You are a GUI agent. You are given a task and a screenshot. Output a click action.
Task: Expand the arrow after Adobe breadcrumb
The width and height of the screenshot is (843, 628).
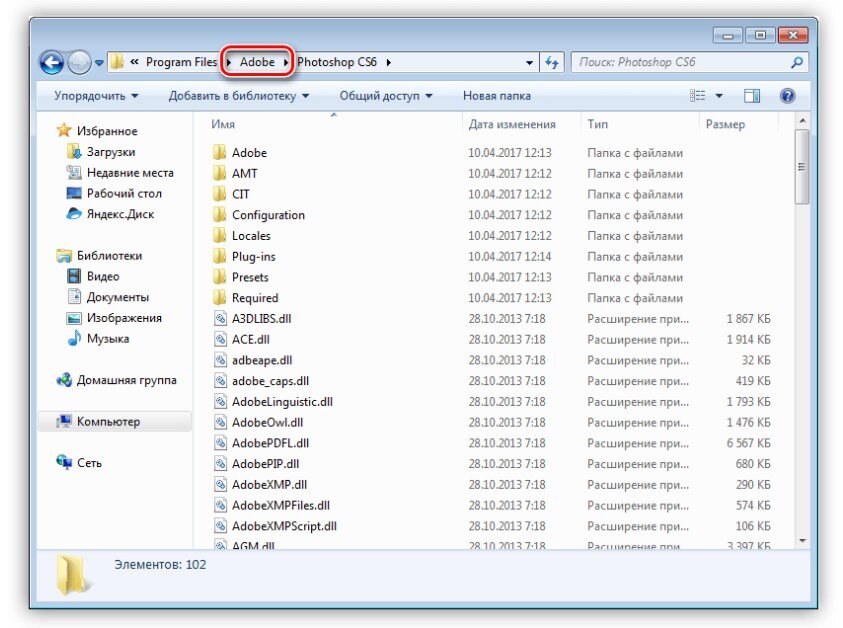[x=285, y=62]
